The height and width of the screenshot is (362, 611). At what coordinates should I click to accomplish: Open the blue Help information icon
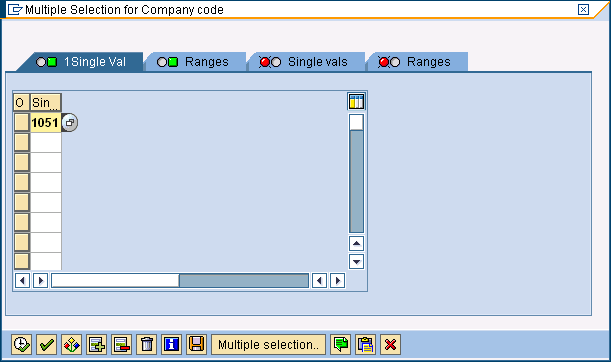pos(171,344)
